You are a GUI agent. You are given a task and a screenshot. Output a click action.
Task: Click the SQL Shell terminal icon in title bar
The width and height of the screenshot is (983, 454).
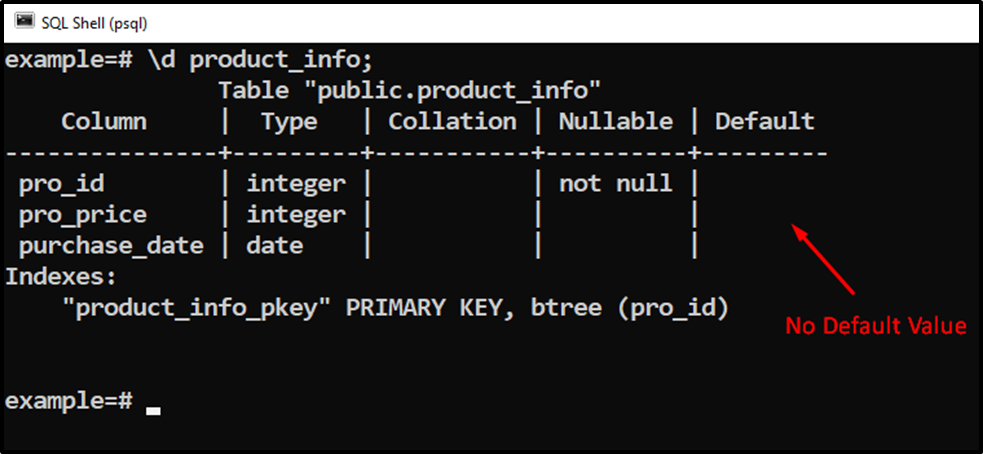coord(24,22)
